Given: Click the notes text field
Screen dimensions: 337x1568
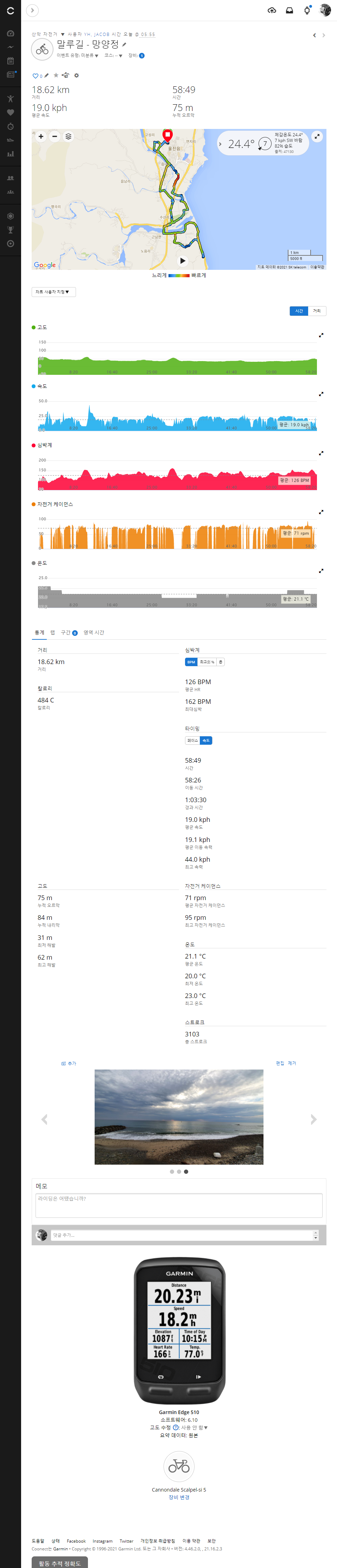Looking at the screenshot, I should click(179, 1205).
